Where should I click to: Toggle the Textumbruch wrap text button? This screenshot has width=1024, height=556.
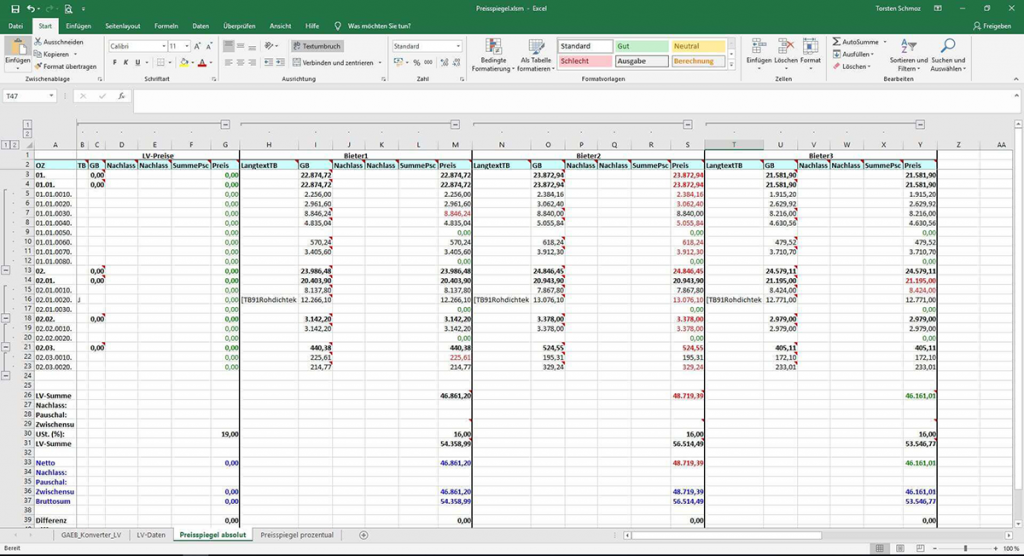[x=317, y=46]
